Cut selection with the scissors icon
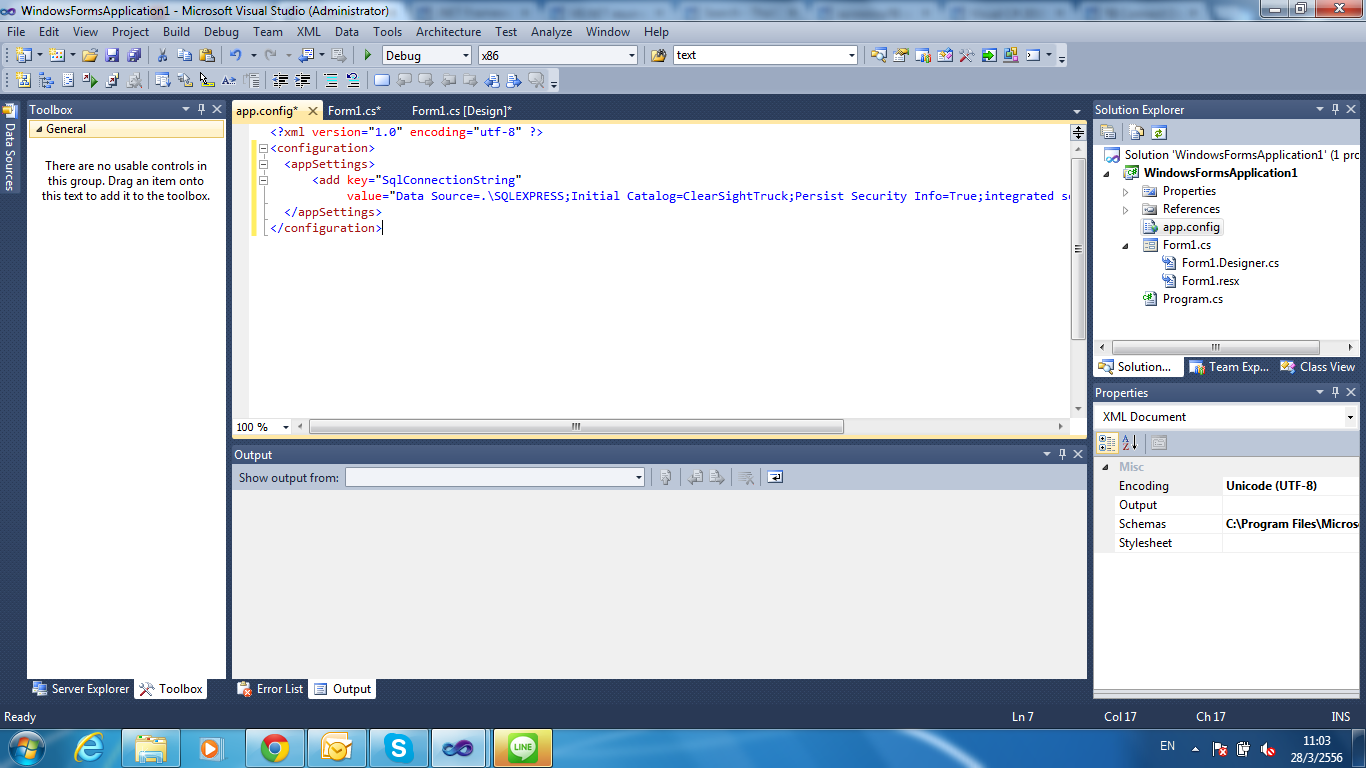 [x=162, y=55]
